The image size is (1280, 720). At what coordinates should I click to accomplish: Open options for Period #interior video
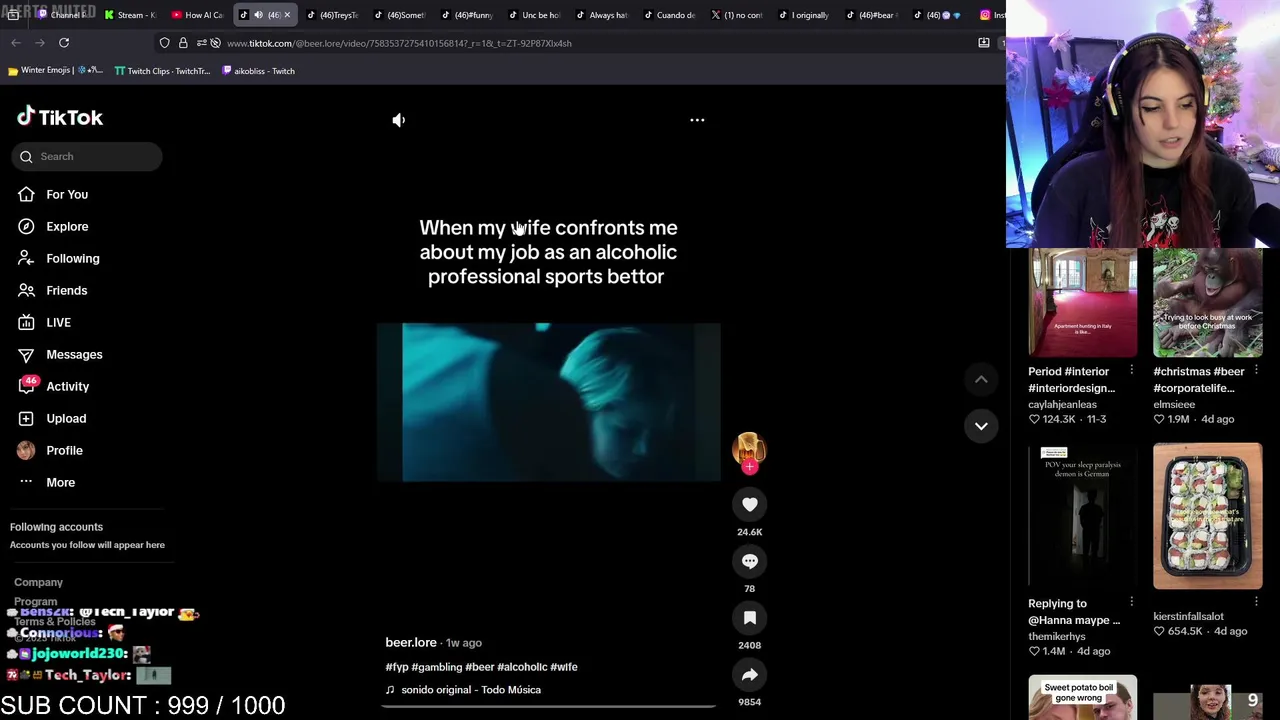point(1131,370)
